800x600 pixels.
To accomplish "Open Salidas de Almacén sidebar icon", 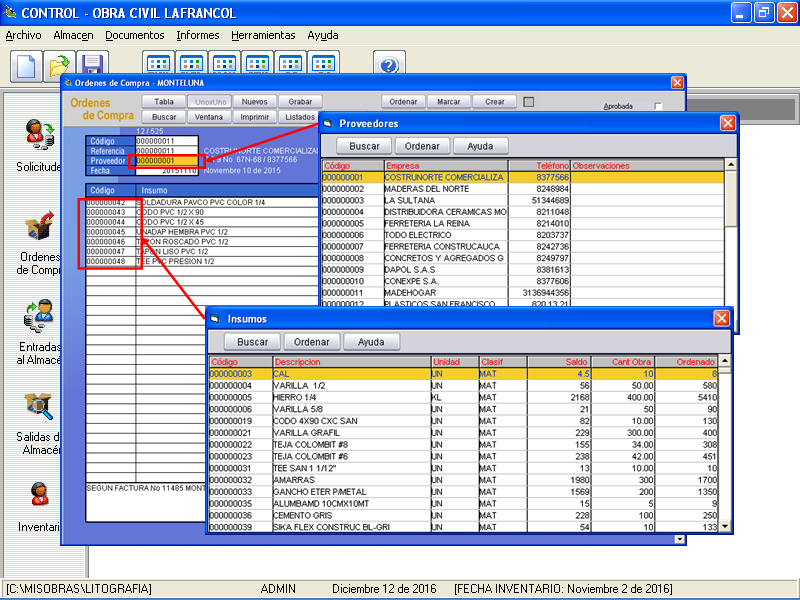I will (40, 407).
